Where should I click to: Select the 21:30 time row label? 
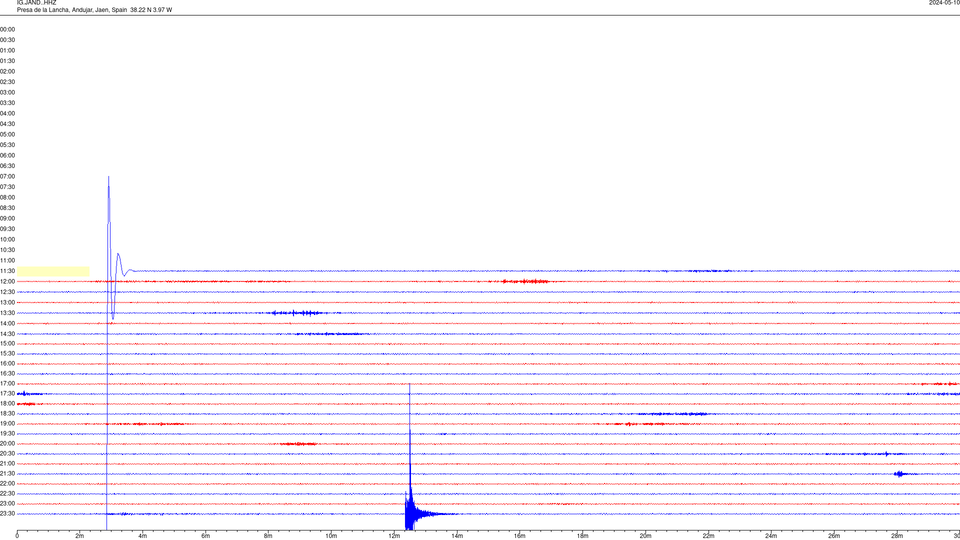tap(7, 474)
